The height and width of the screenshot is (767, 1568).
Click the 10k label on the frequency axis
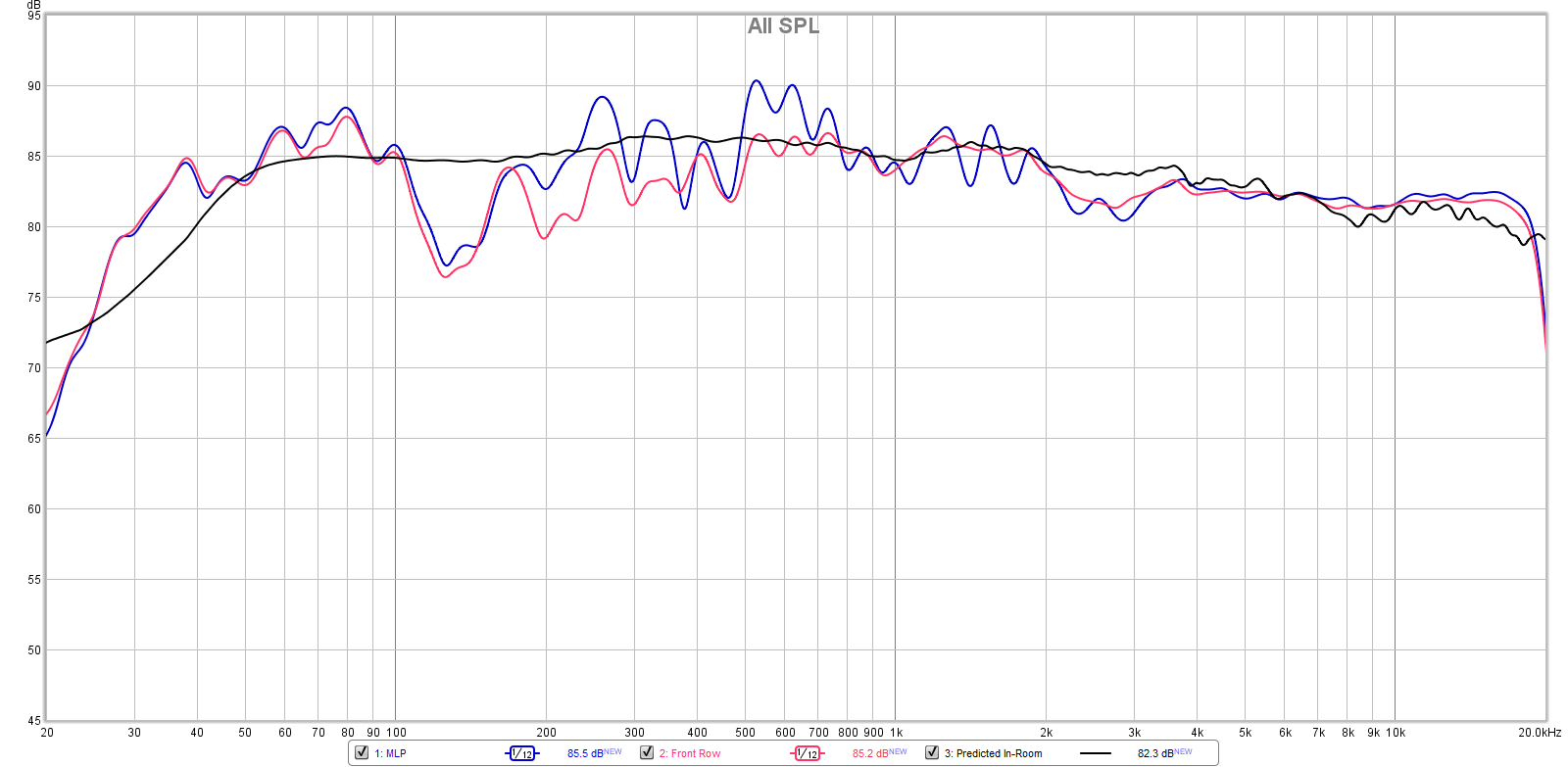[1396, 733]
